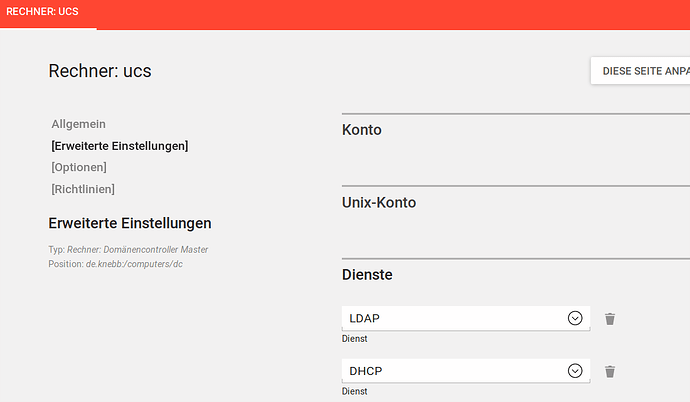Select [Erweiterte Einstellungen] in the sidebar
The height and width of the screenshot is (402, 690).
(120, 146)
